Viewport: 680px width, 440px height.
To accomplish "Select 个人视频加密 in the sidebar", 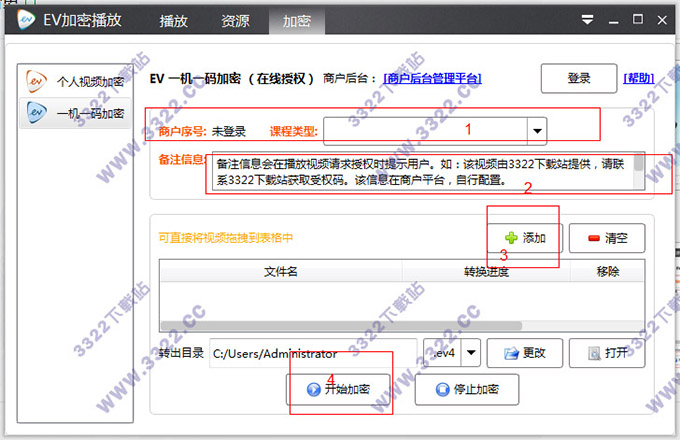I will click(x=75, y=81).
